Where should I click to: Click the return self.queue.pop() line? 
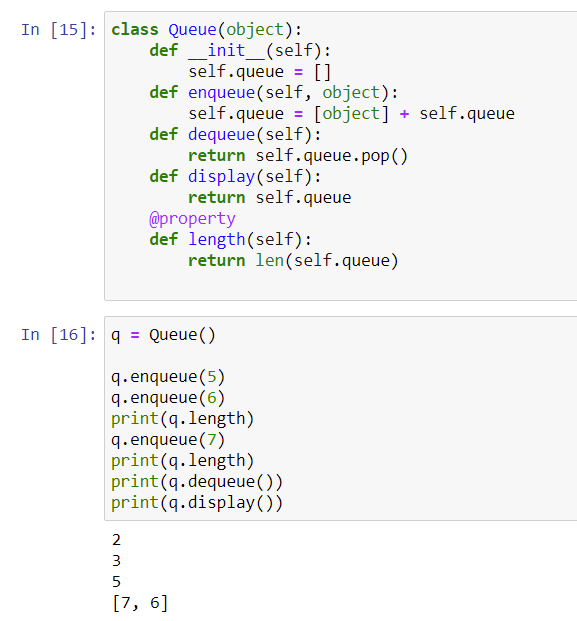tap(298, 156)
